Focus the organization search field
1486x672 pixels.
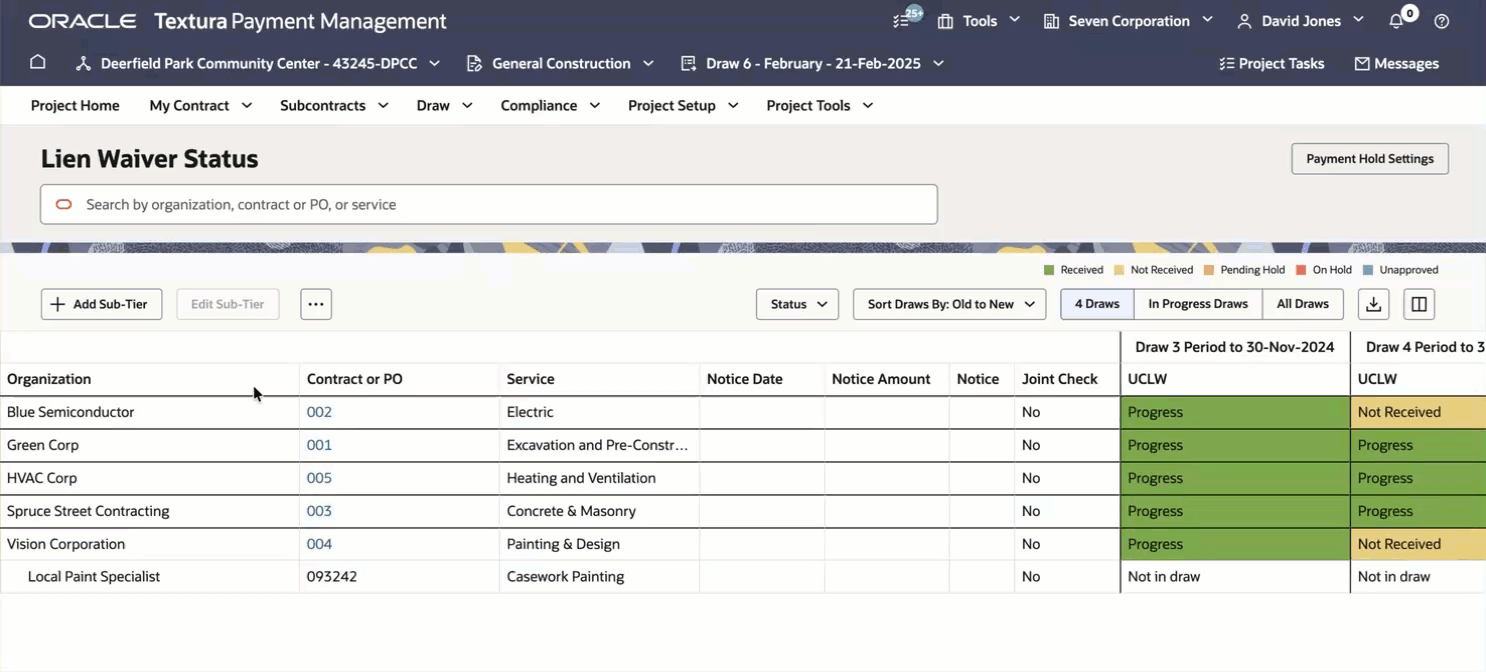[489, 204]
